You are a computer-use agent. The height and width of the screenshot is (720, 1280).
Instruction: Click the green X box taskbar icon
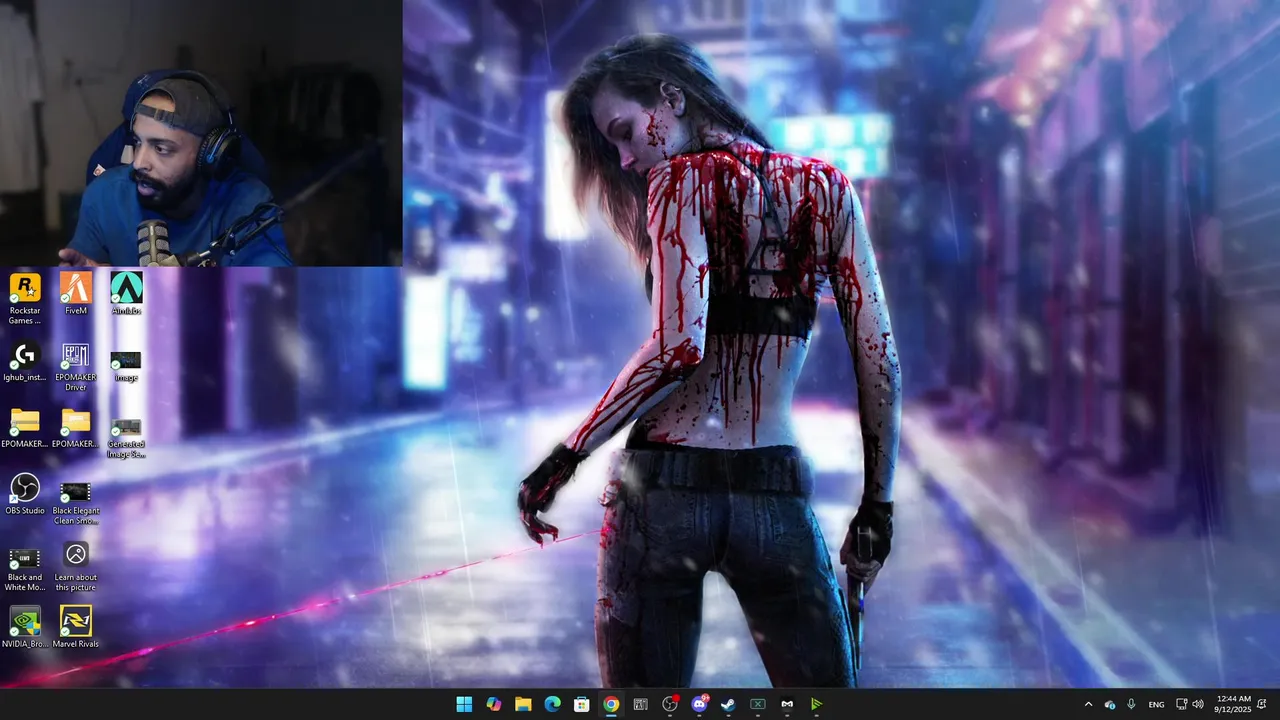pyautogui.click(x=758, y=704)
